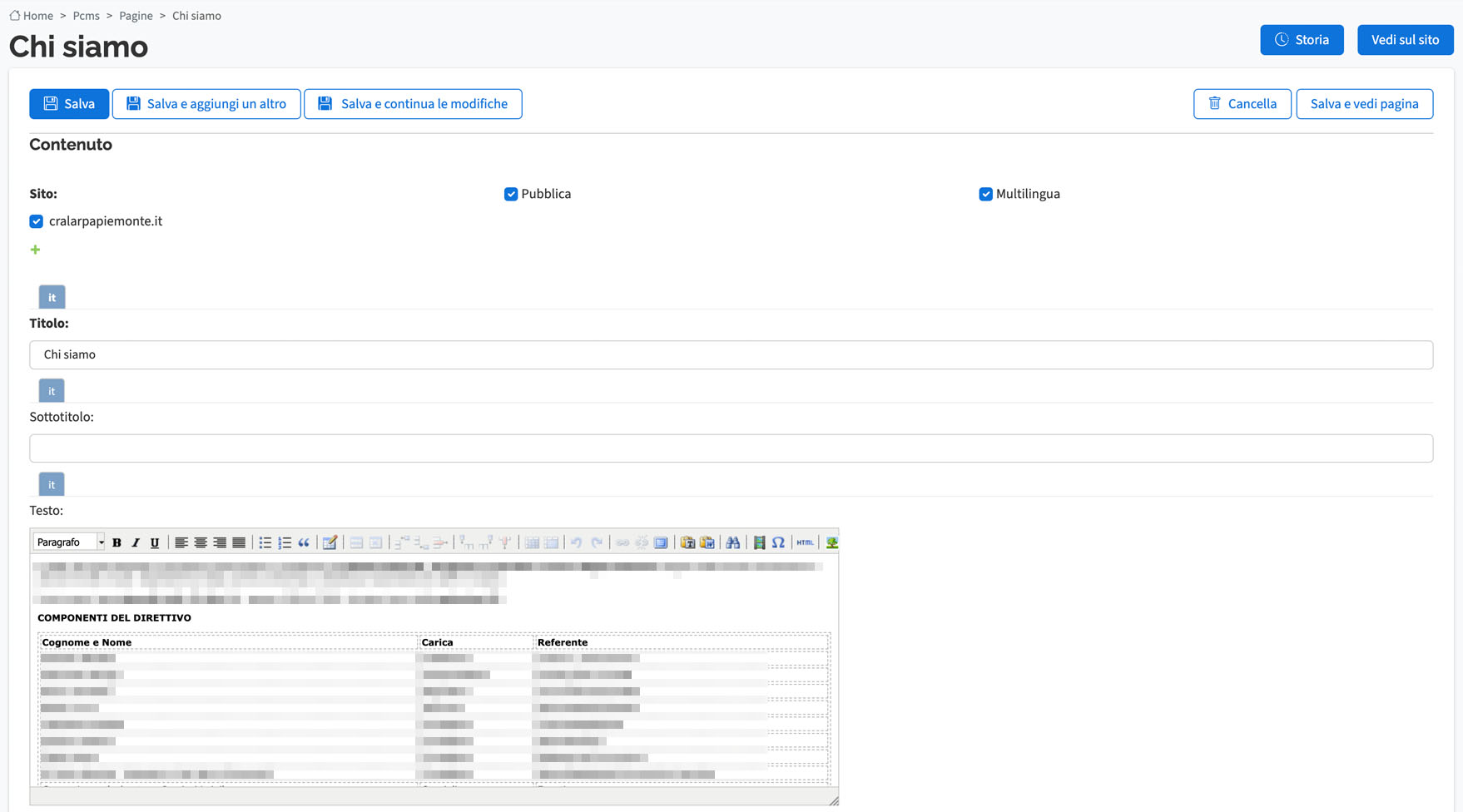Open the Paragrafo format dropdown
This screenshot has width=1463, height=812.
[x=69, y=542]
